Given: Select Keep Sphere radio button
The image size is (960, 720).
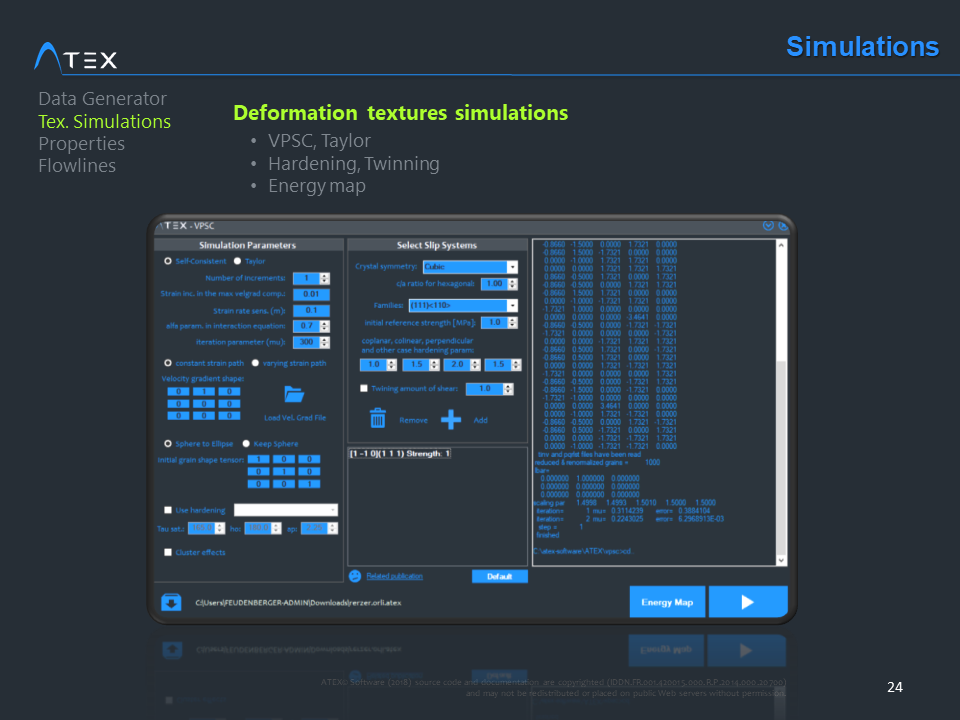Looking at the screenshot, I should point(246,444).
